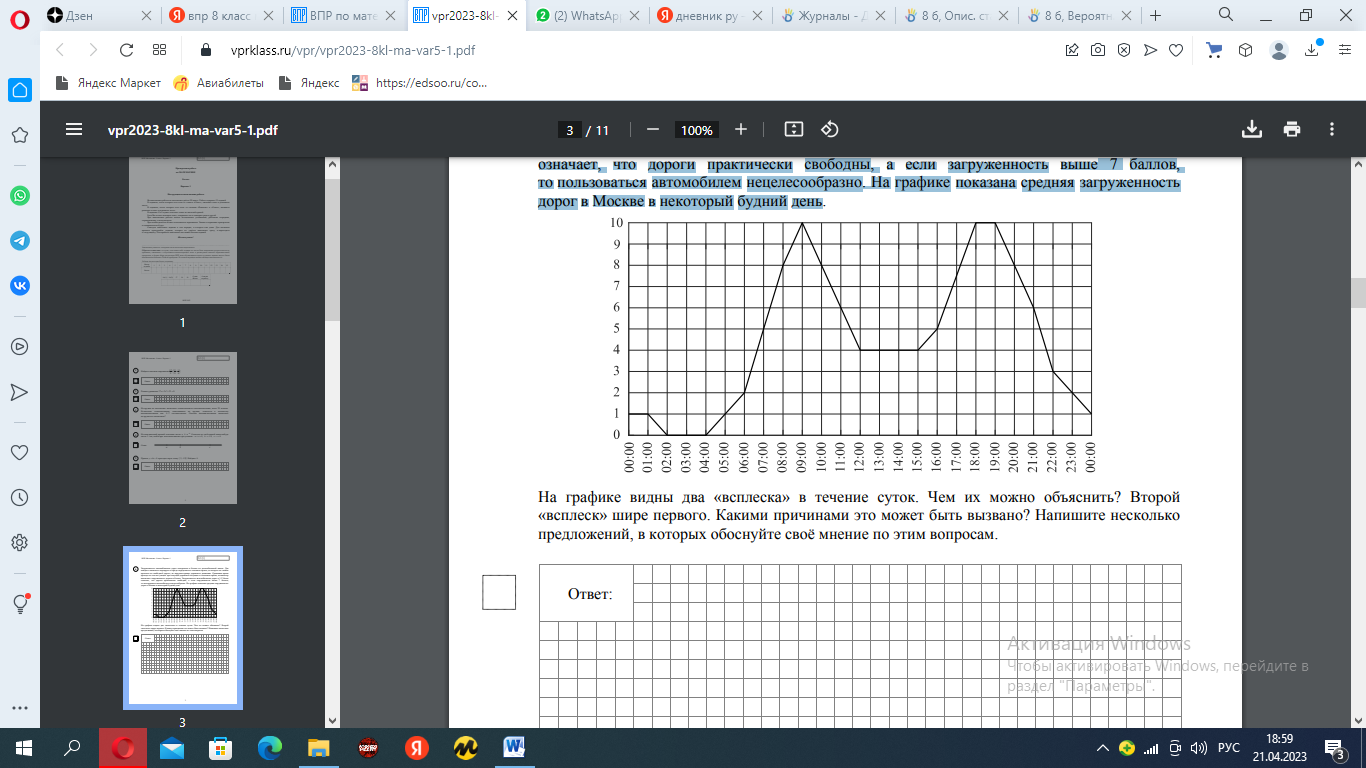Image resolution: width=1366 pixels, height=768 pixels.
Task: Open the Яндекс Маркет bookmark
Action: 108,83
